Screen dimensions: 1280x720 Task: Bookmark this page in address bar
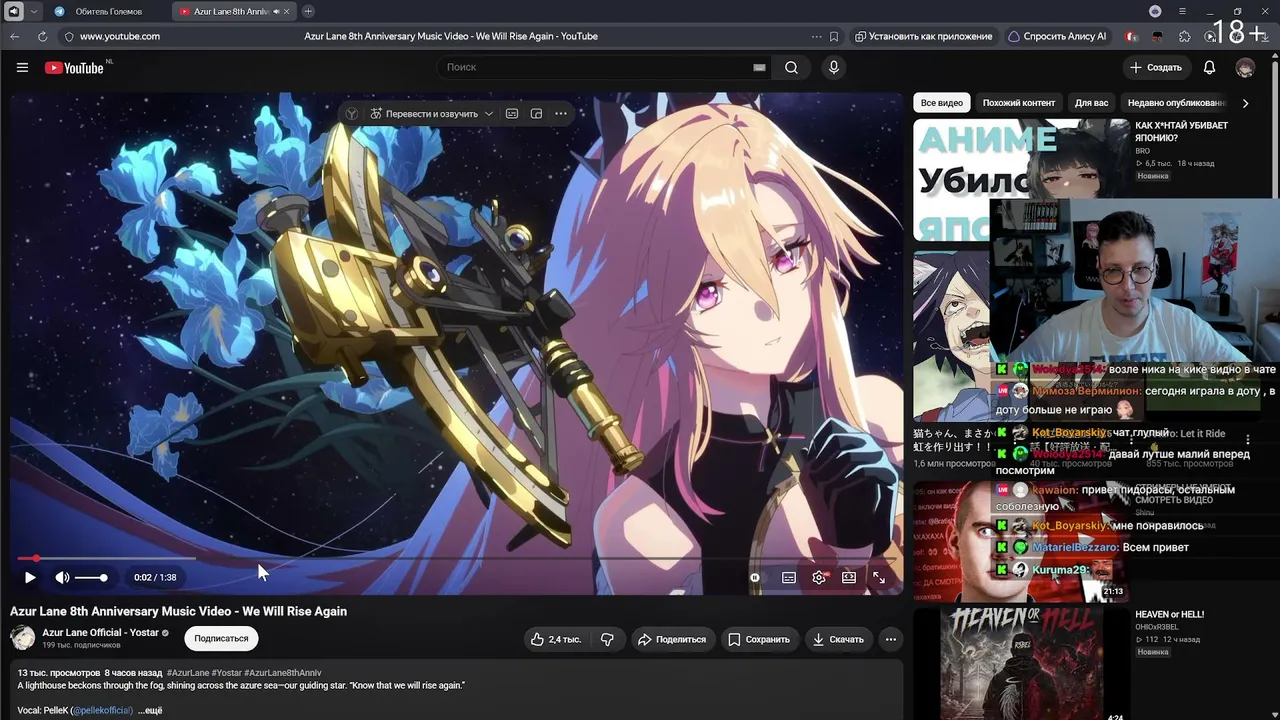pyautogui.click(x=834, y=36)
